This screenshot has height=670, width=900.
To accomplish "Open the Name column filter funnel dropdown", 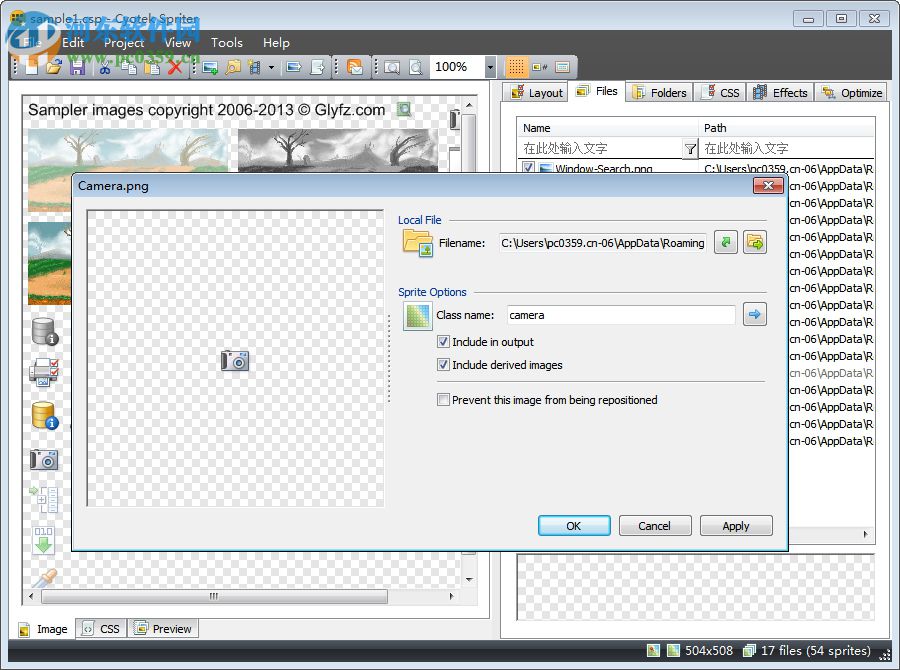I will tap(690, 149).
